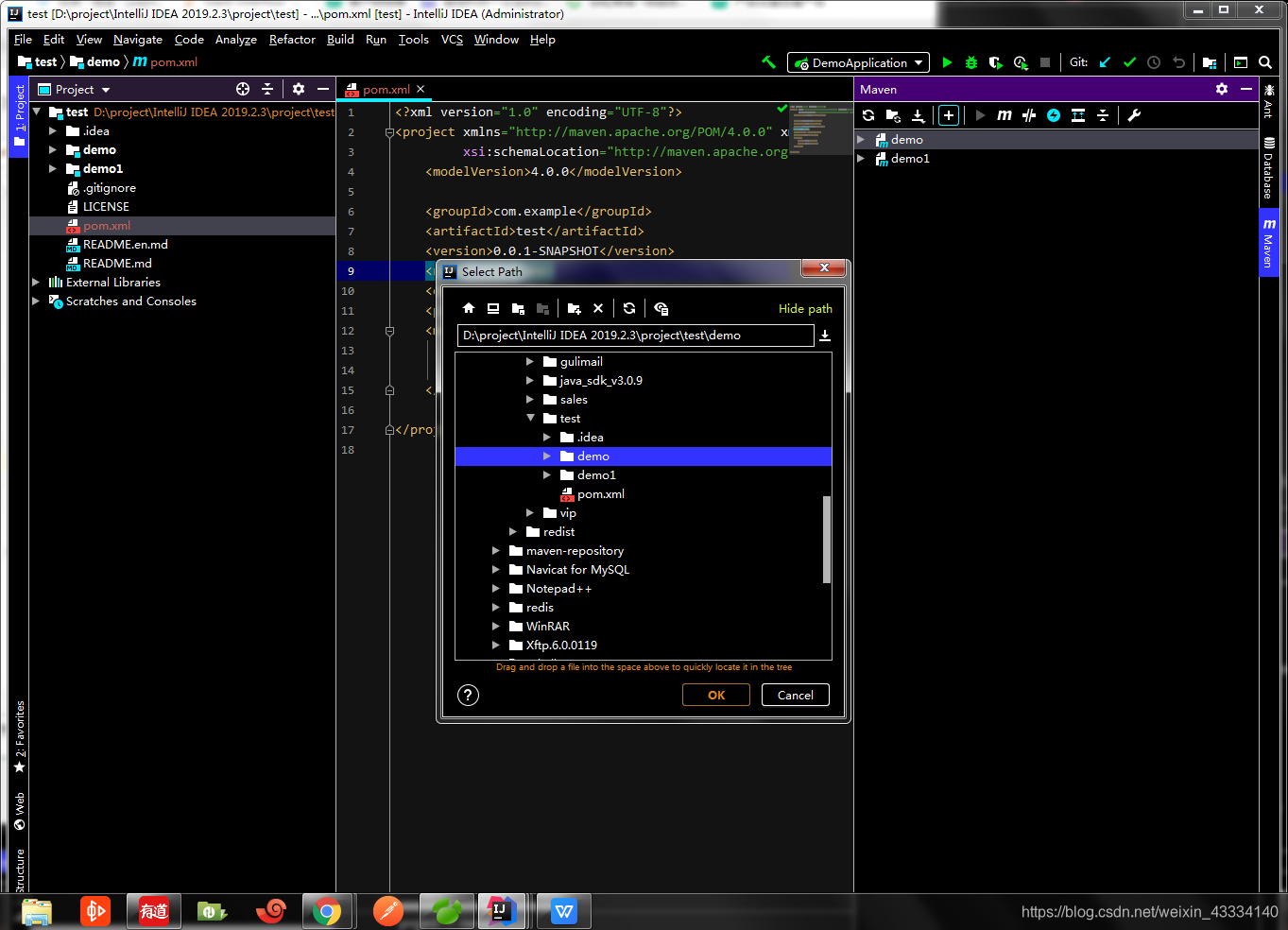1288x930 pixels.
Task: Open the profiler run icon
Action: [x=1021, y=62]
